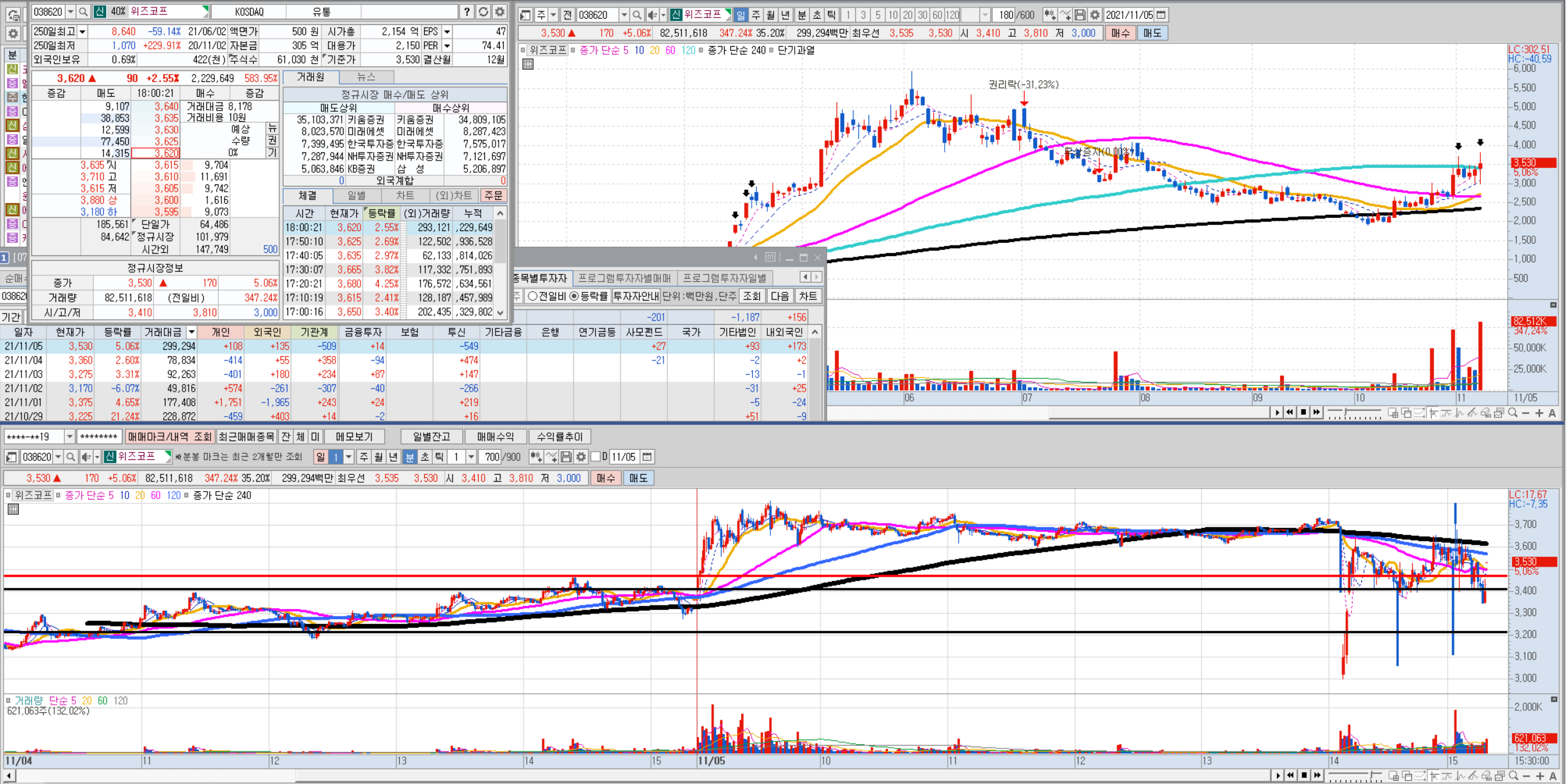Switch to 일별 tab

tap(356, 196)
